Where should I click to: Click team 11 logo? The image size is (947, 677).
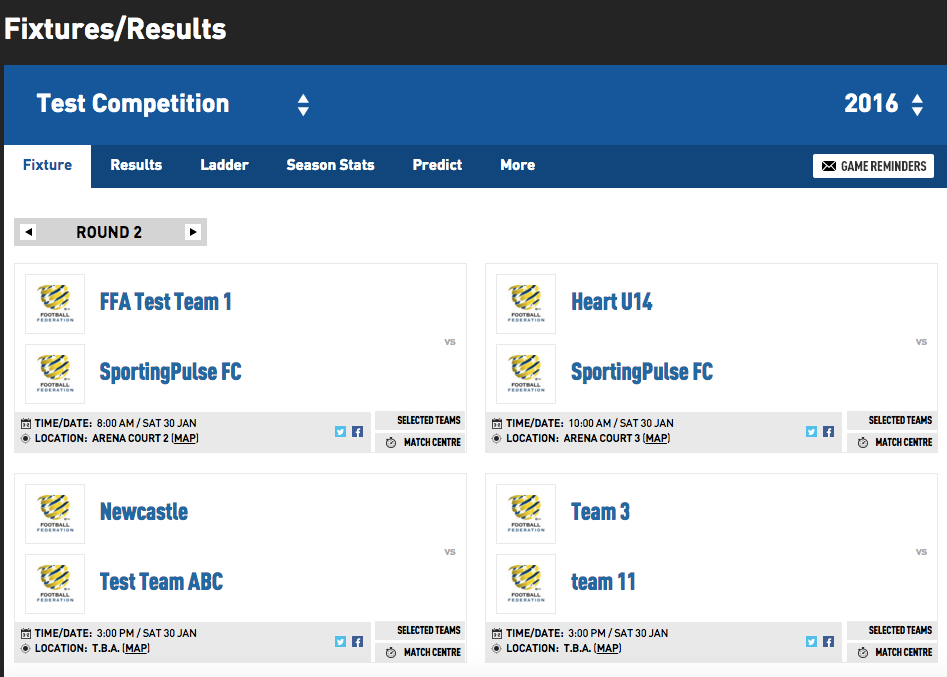(526, 584)
